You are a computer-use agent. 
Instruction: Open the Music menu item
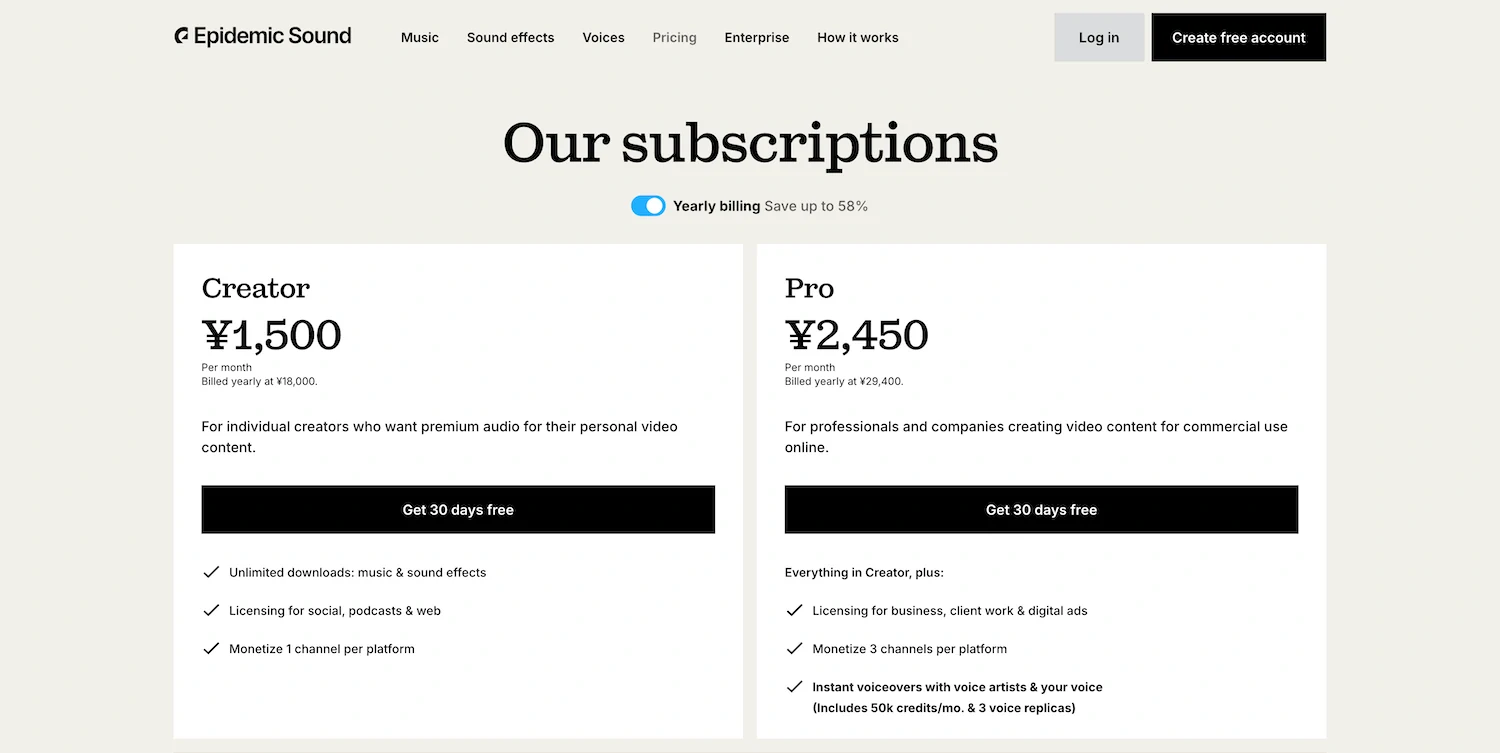click(420, 38)
